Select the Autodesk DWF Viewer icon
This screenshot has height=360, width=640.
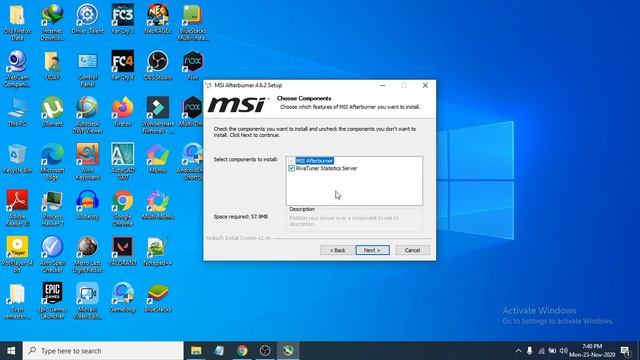click(x=87, y=115)
